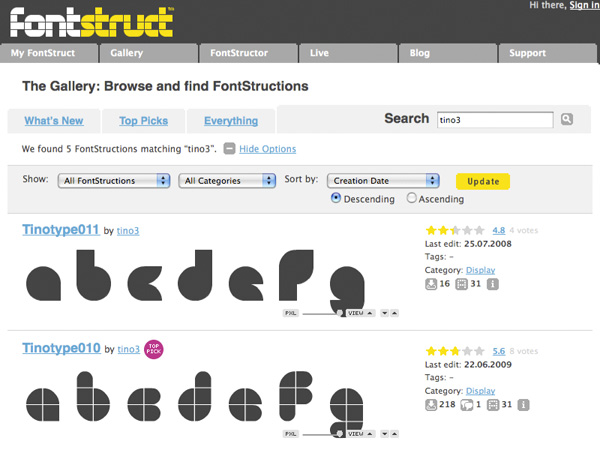Click the comments icon for Tinotype010
The height and width of the screenshot is (450, 600).
click(x=466, y=404)
